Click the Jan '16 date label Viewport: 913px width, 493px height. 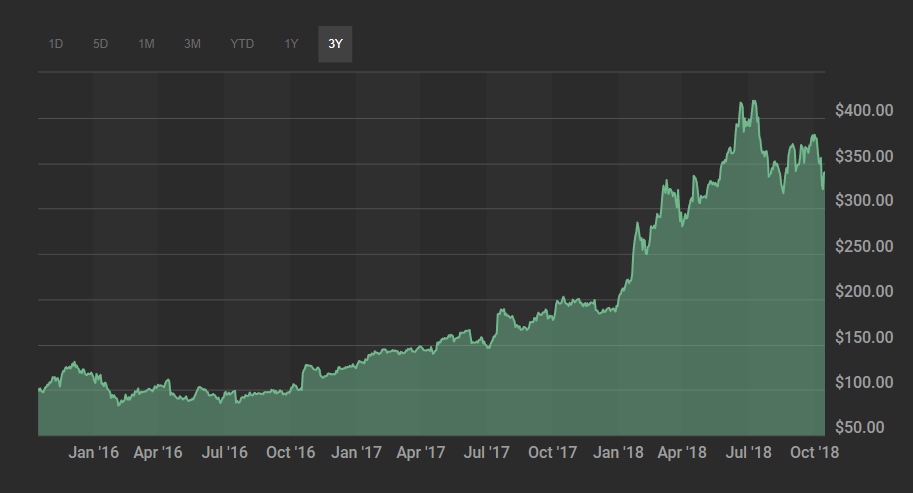point(94,453)
